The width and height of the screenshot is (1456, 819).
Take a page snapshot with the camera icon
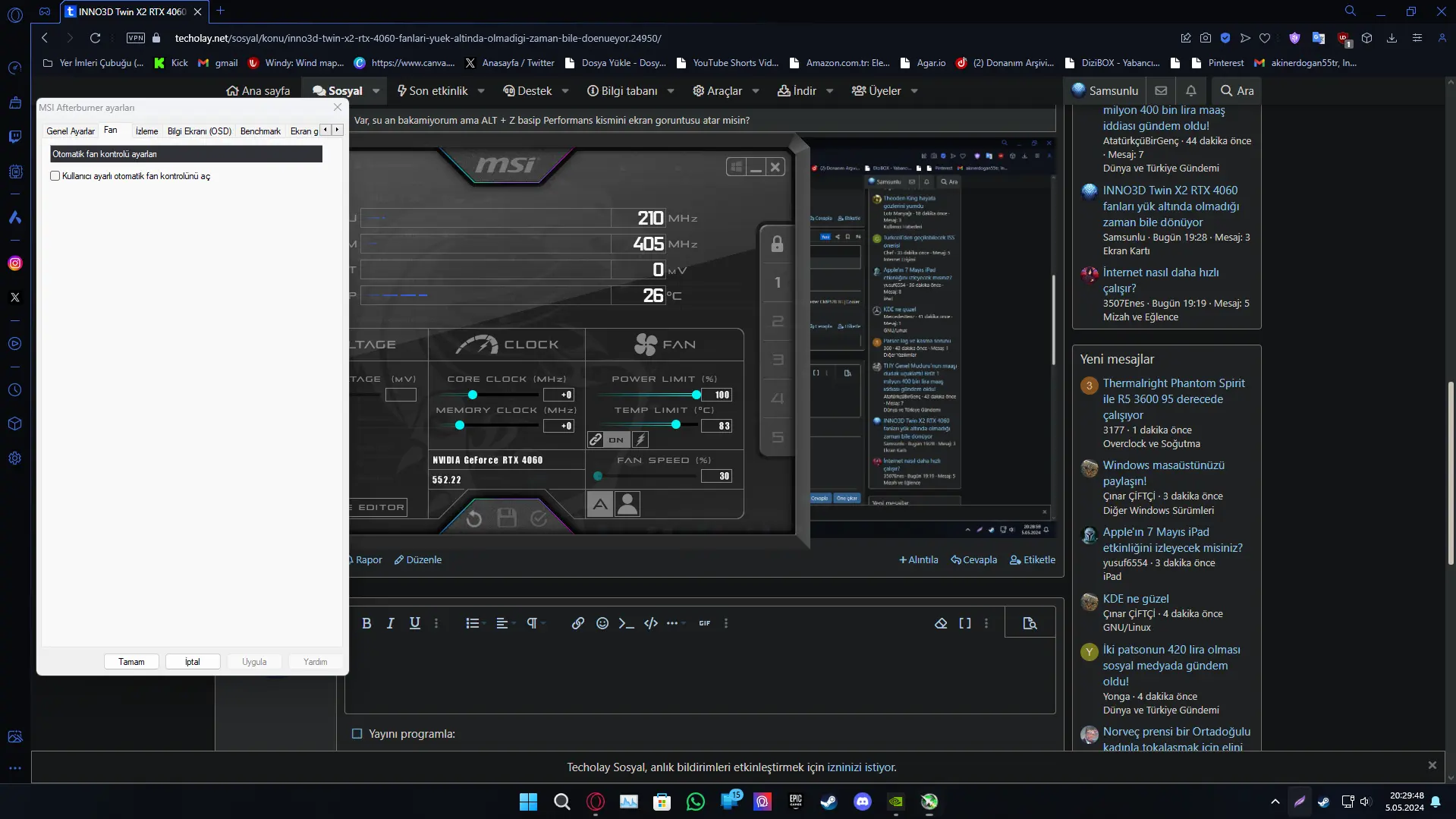1206,38
